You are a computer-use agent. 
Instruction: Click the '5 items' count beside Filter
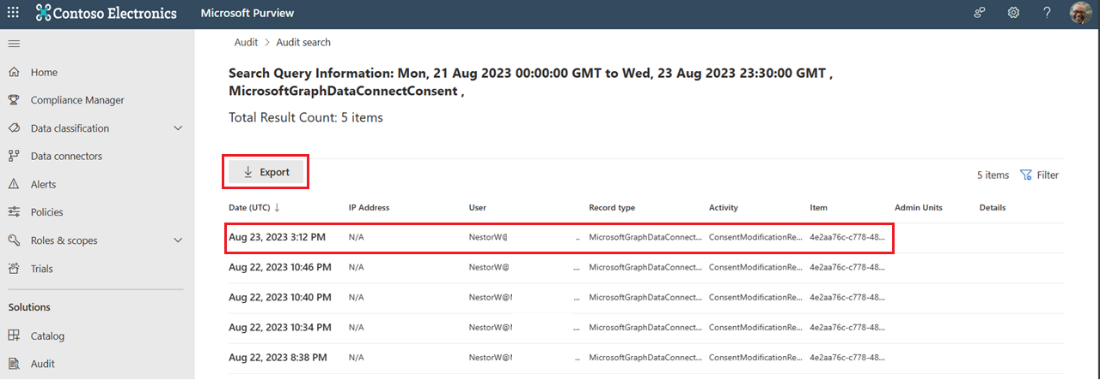[993, 175]
